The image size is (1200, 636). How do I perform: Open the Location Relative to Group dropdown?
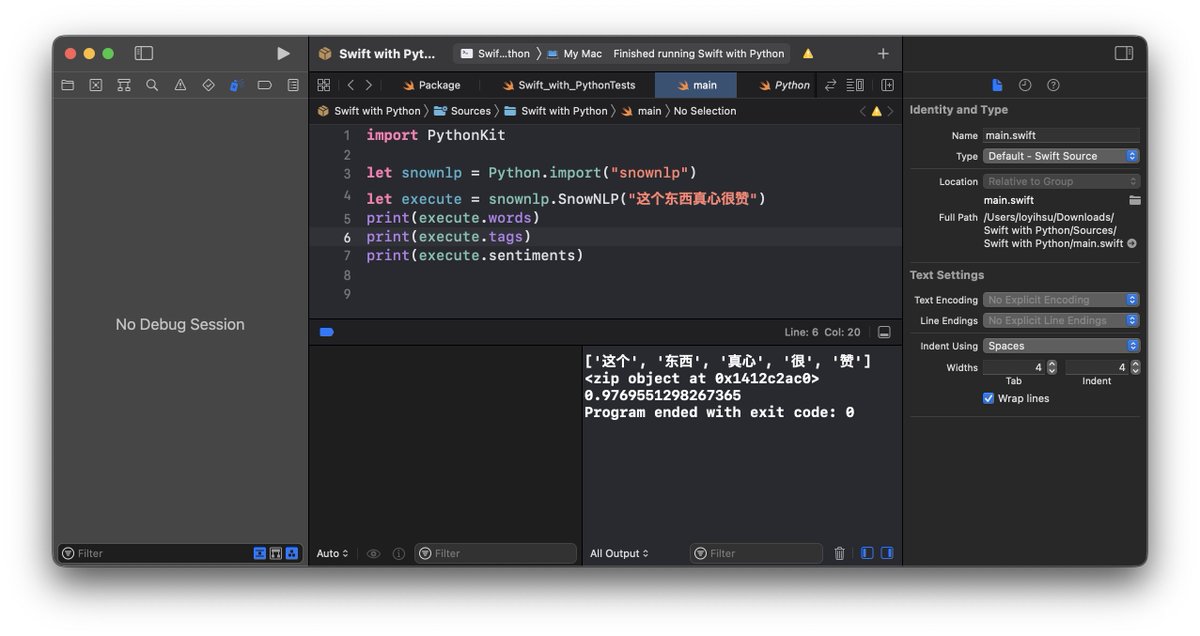click(1061, 181)
